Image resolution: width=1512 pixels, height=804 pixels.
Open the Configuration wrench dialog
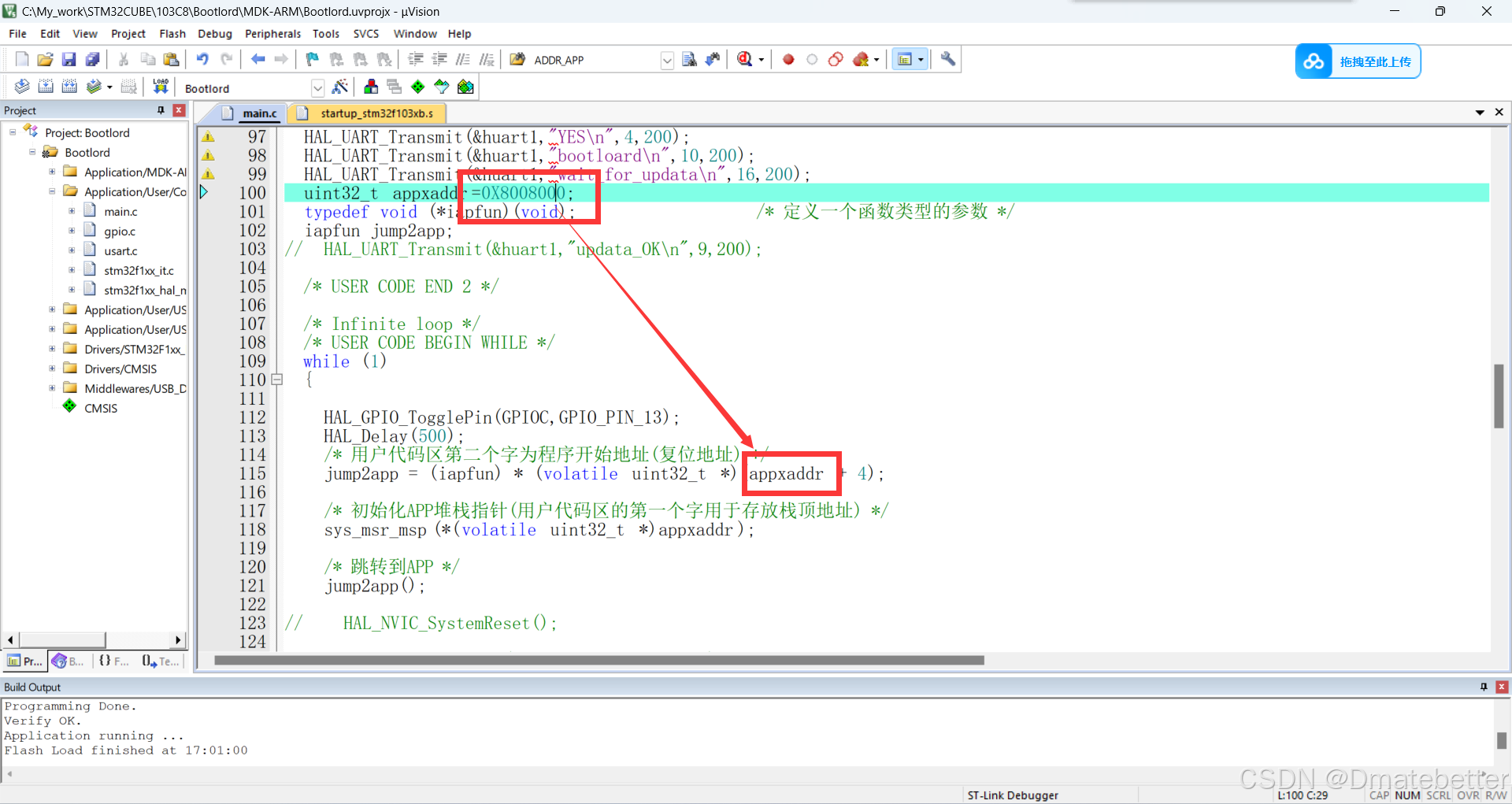coord(947,59)
